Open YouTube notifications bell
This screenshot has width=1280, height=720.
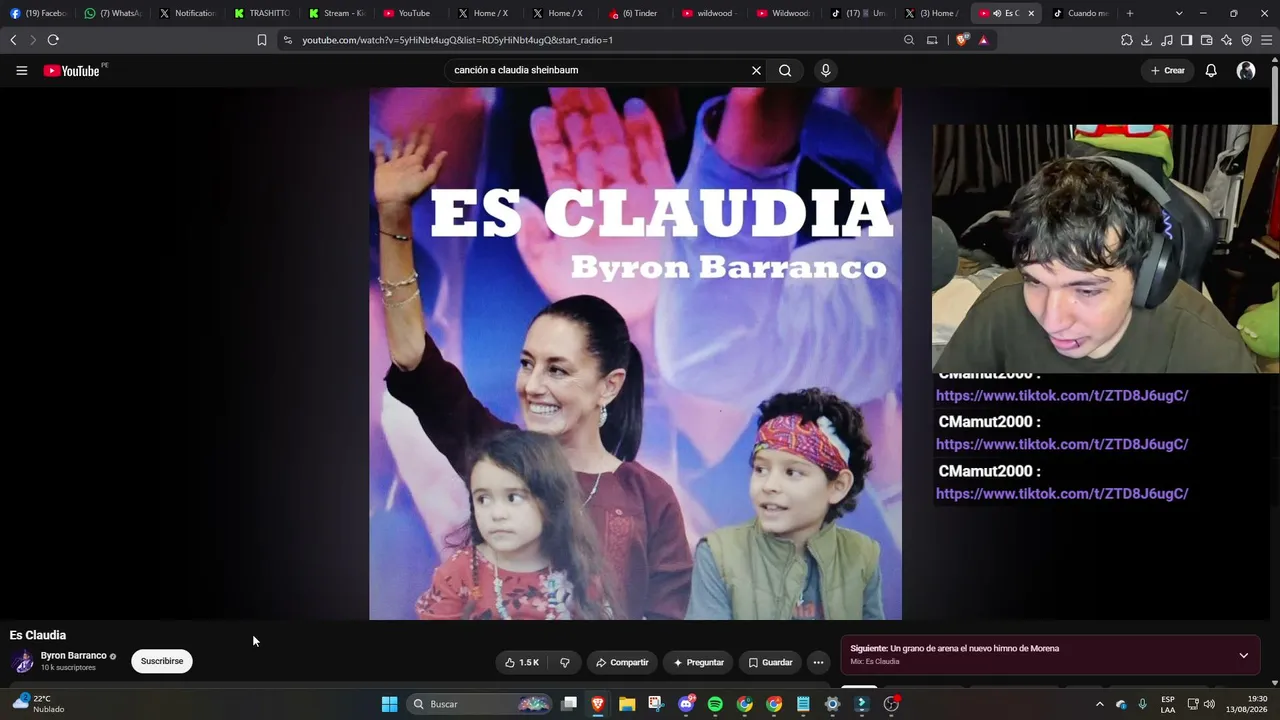1211,70
